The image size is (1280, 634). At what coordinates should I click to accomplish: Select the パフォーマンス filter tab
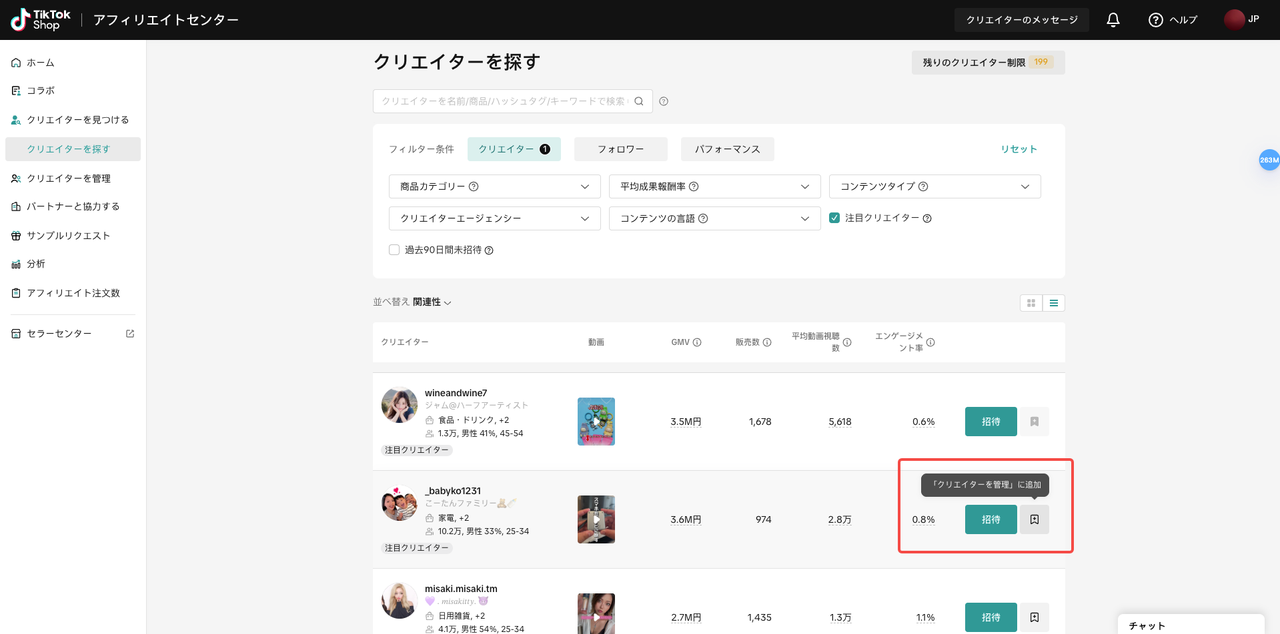click(727, 149)
